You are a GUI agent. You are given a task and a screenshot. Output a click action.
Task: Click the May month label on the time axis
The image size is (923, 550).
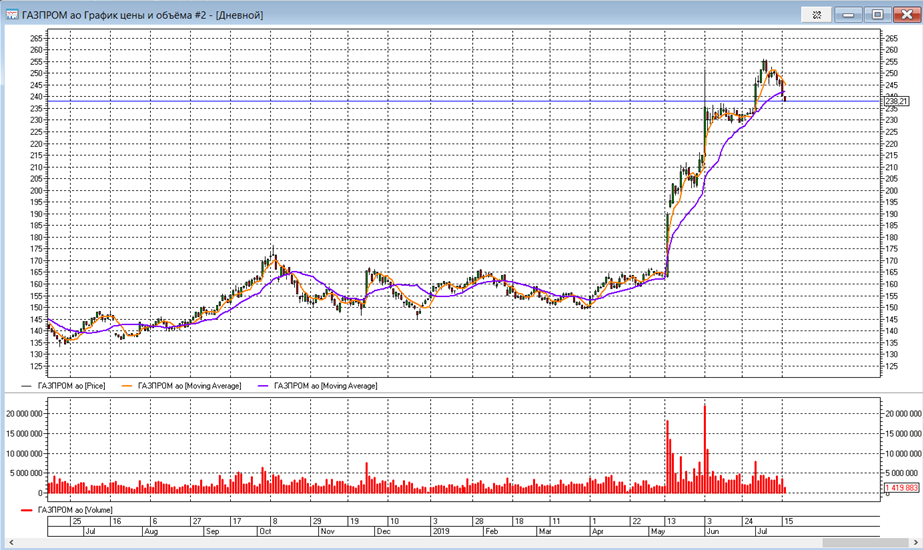click(658, 531)
